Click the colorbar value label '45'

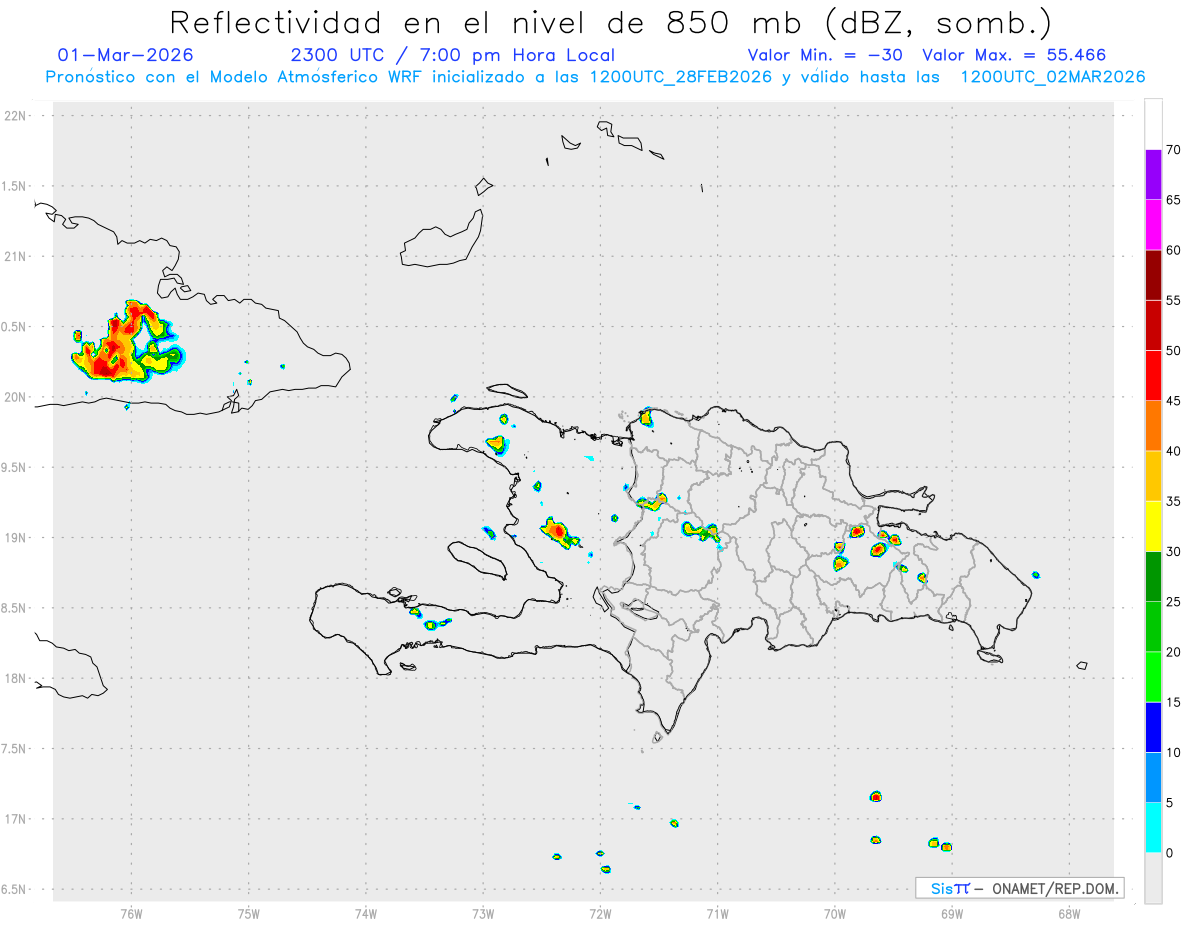(1174, 401)
